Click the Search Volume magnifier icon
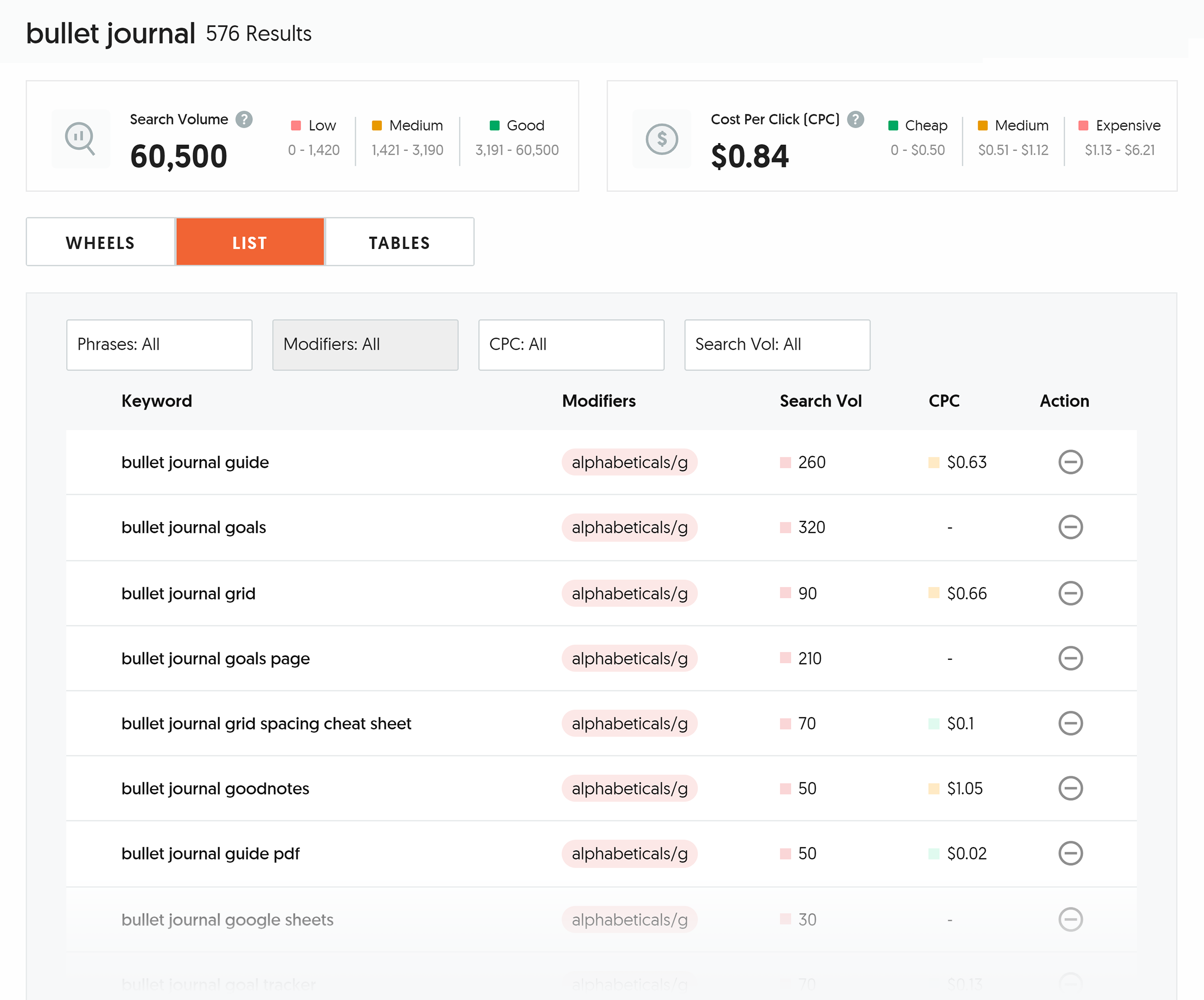Viewport: 1204px width, 1000px height. click(x=81, y=138)
